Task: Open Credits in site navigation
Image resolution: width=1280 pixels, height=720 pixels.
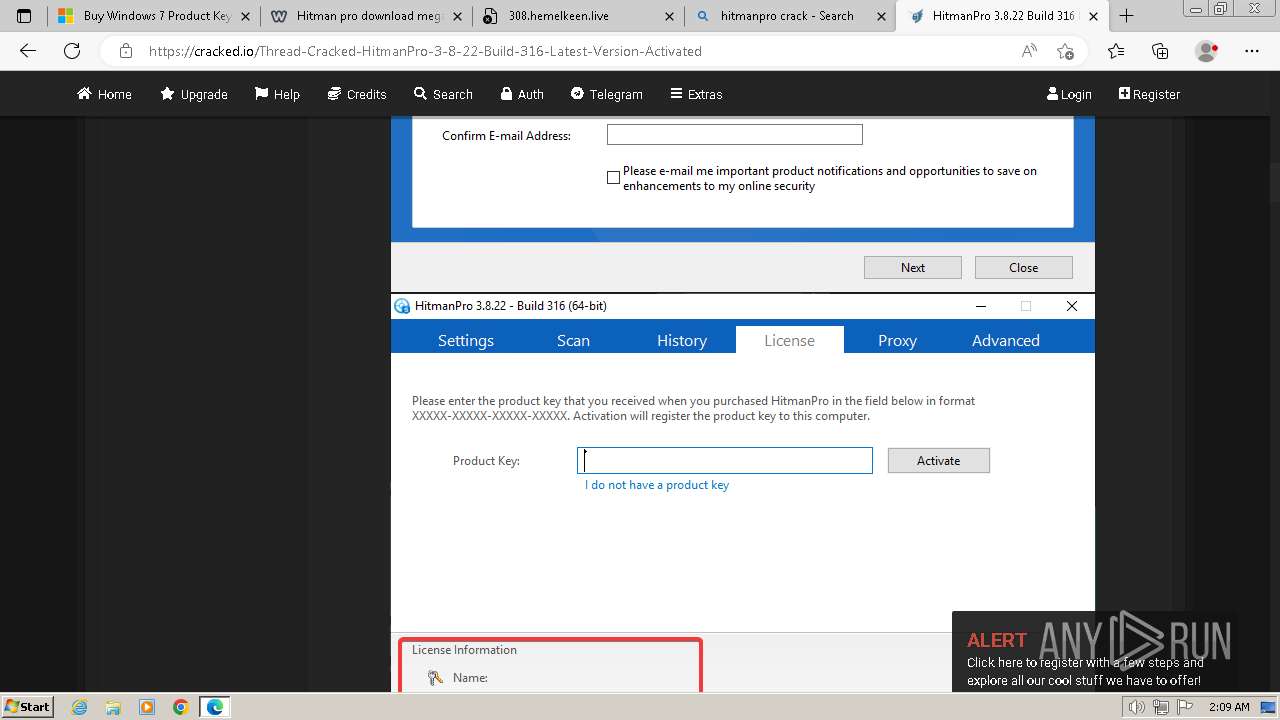Action: click(357, 94)
